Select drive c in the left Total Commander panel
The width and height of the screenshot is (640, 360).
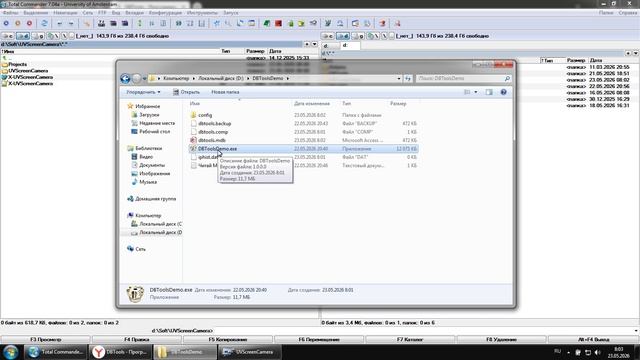[8, 36]
